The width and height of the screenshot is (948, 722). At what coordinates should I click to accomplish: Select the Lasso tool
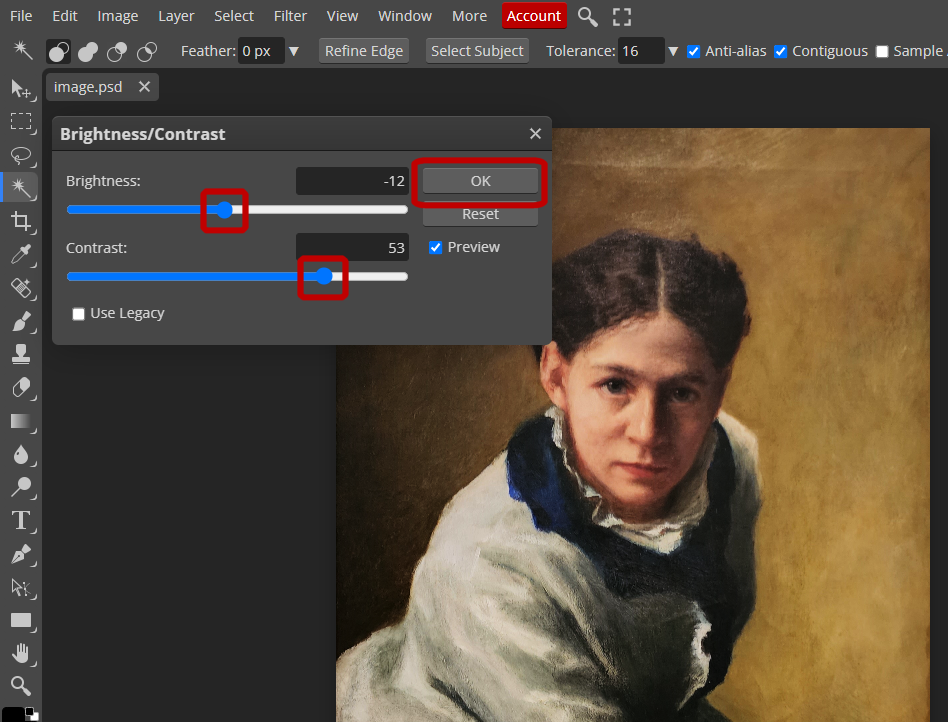coord(21,155)
